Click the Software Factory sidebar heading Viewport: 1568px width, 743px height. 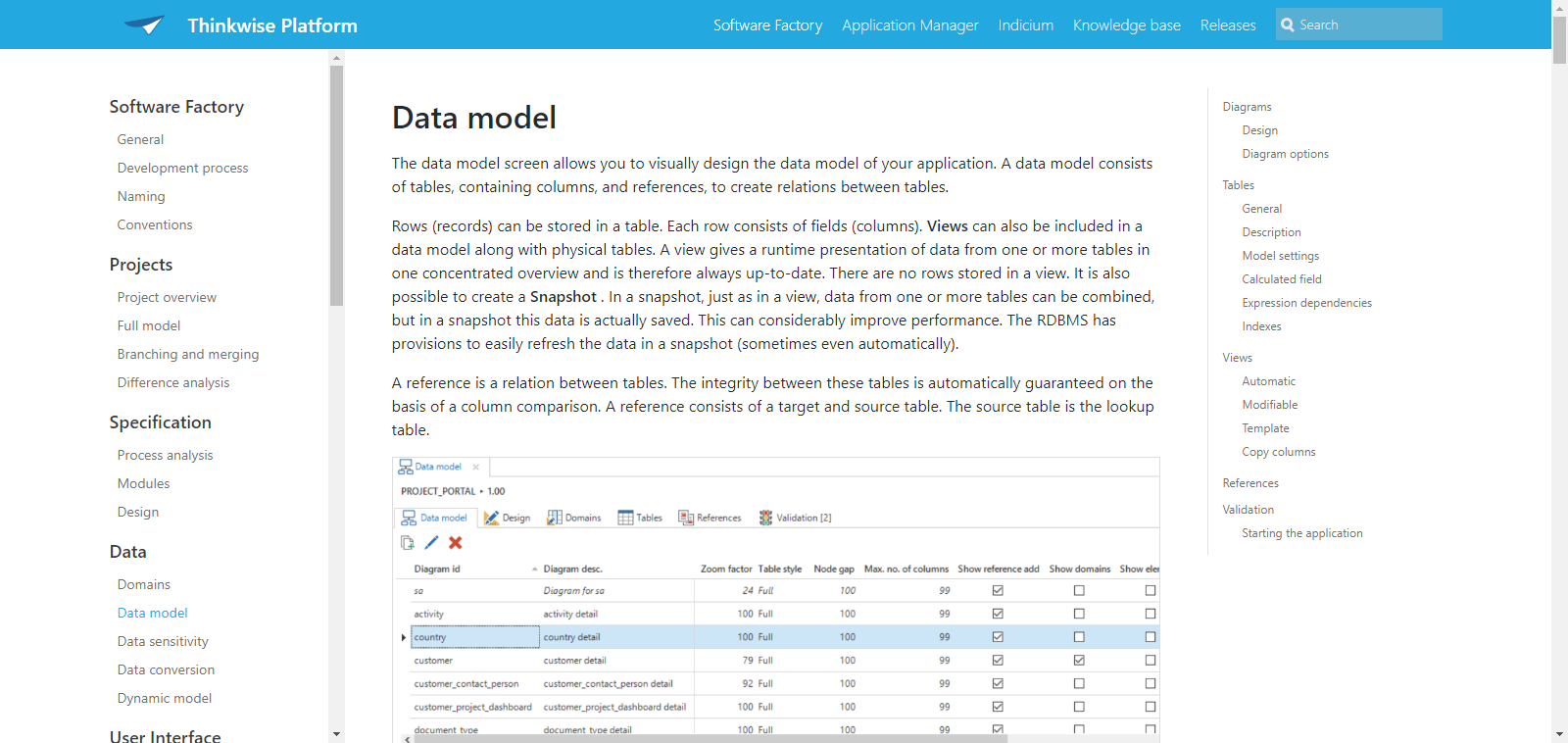pos(176,107)
